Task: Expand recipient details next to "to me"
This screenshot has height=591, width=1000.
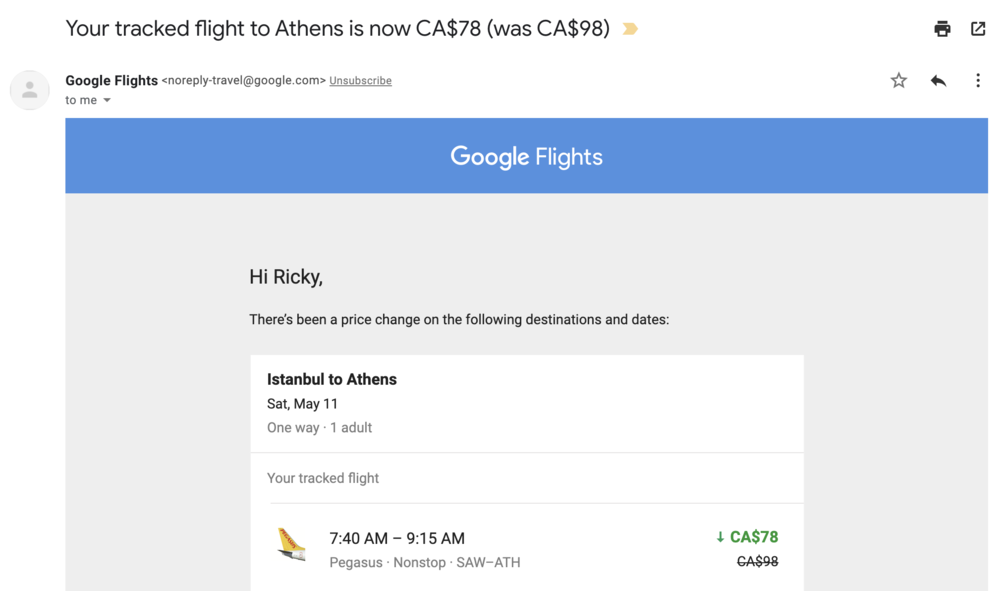Action: pos(107,100)
